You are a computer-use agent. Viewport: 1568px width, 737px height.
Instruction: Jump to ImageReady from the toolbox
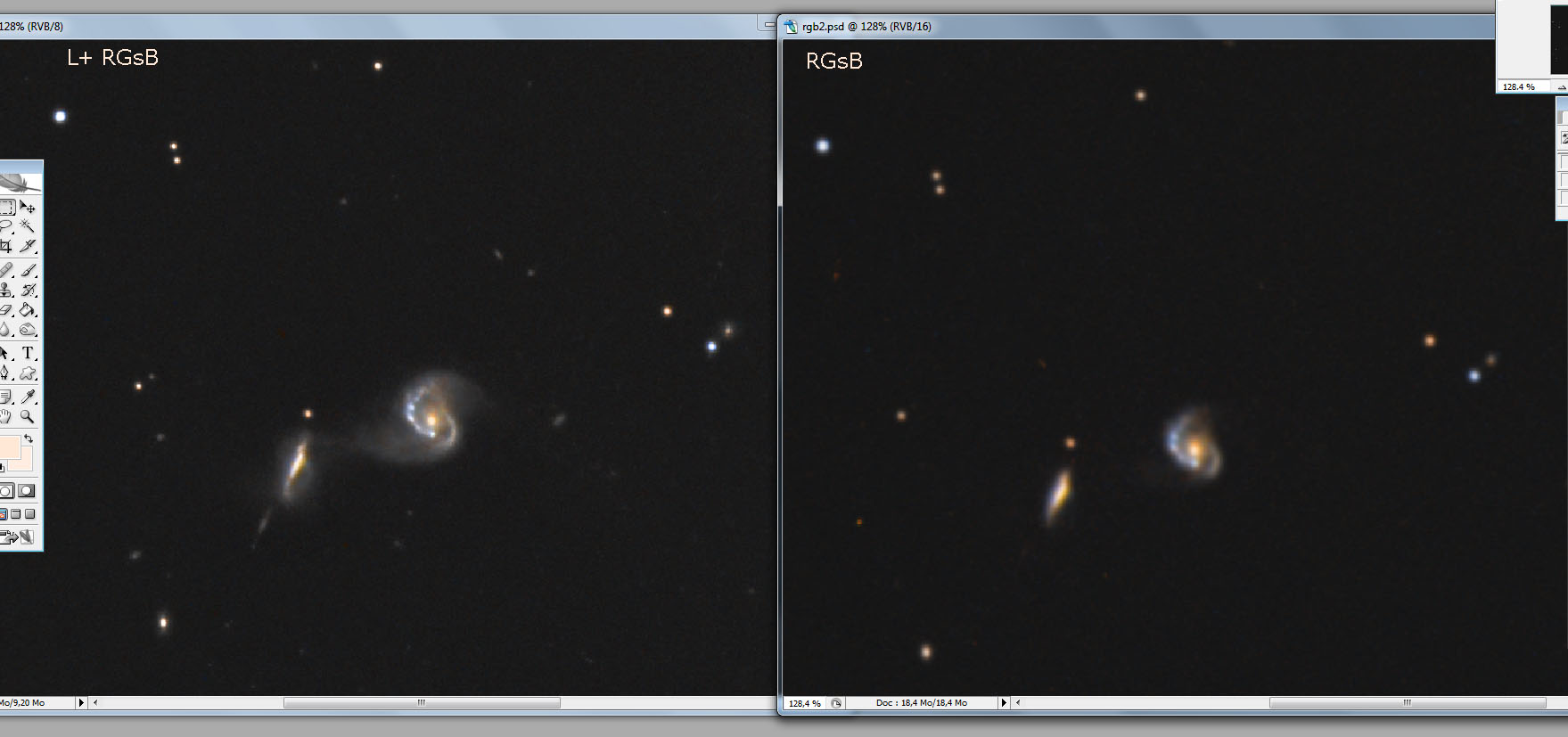18,536
